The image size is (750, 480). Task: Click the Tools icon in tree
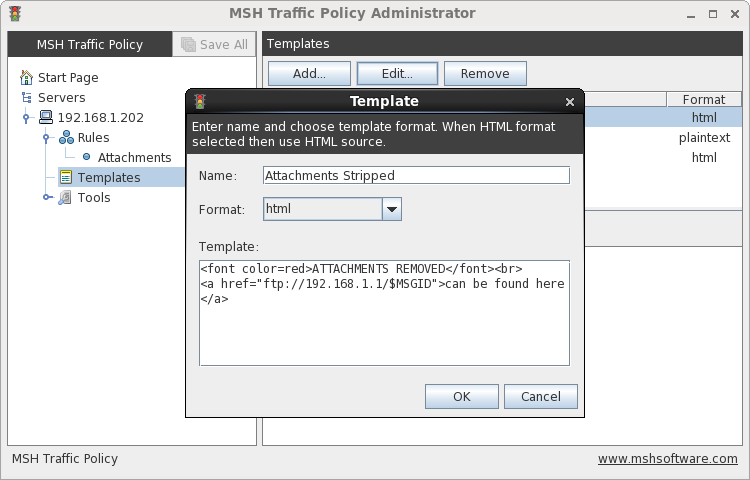(65, 197)
